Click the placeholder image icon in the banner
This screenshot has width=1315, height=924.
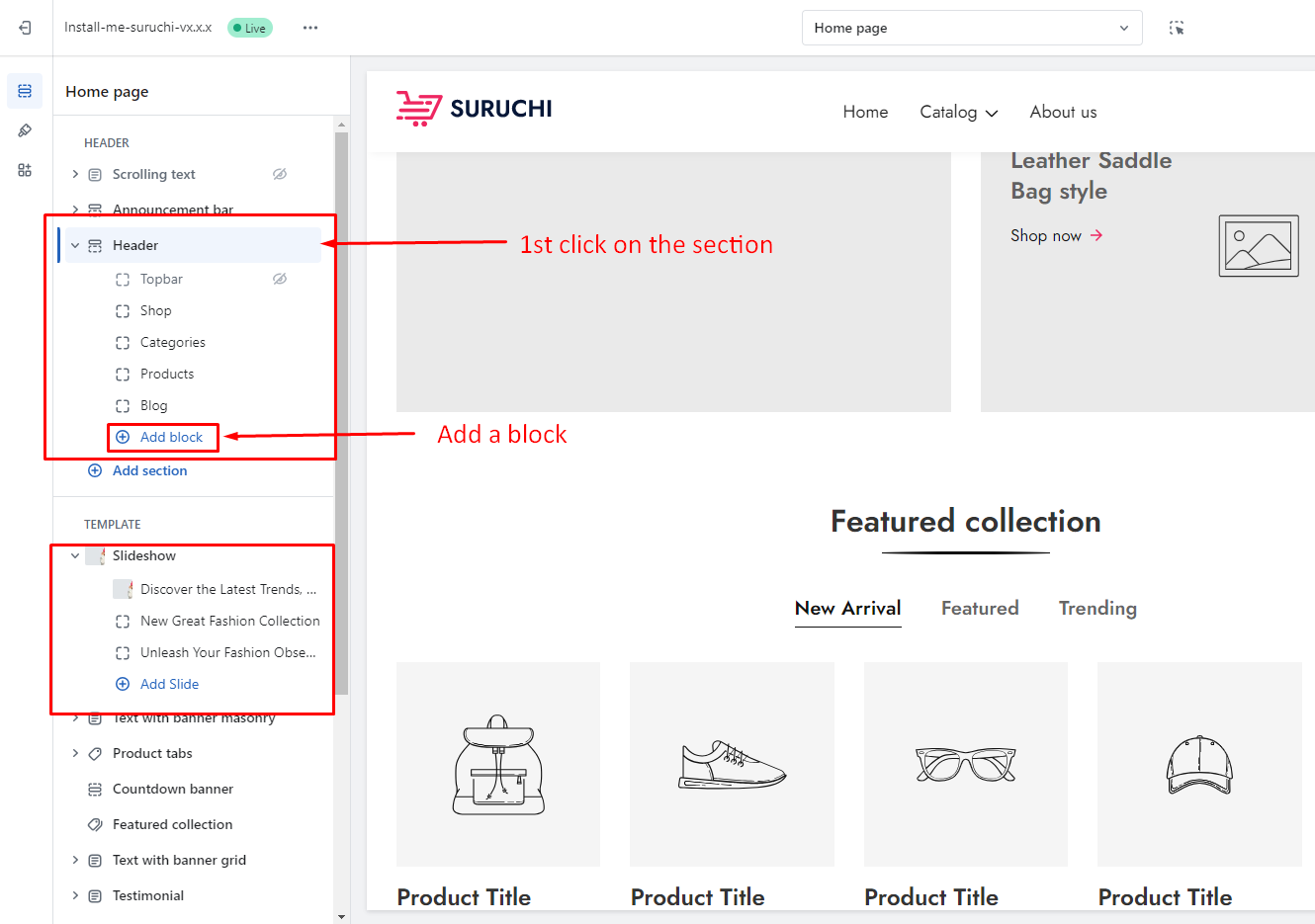click(1259, 246)
